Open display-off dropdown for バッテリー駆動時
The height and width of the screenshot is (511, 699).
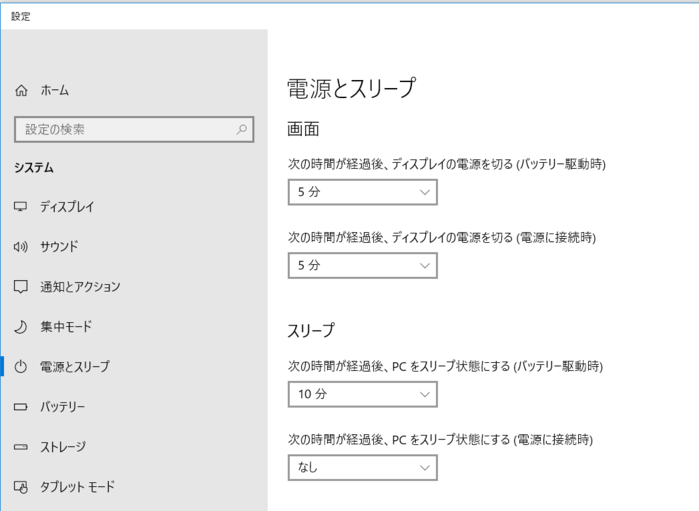pos(362,192)
